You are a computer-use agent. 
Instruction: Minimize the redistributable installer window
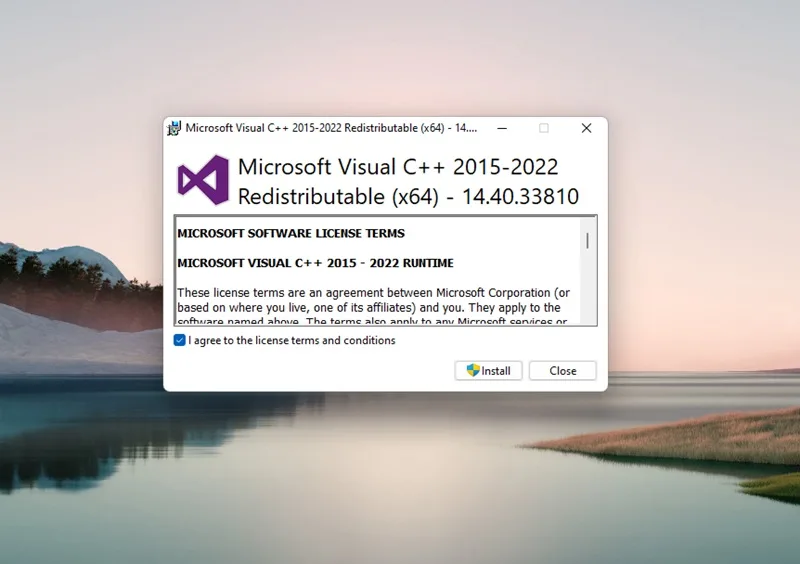[x=502, y=128]
